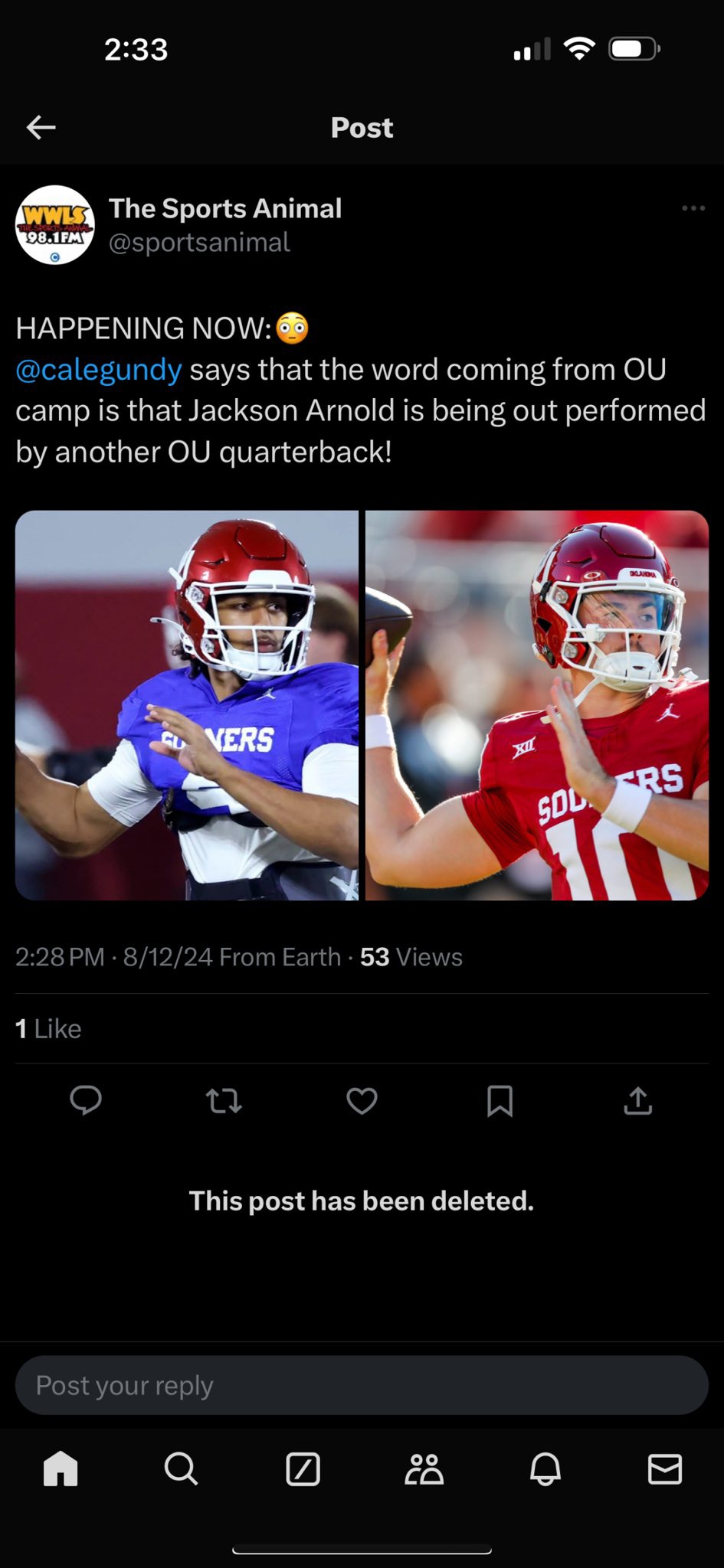Open Messages envelope icon
The image size is (724, 1568).
point(664,1469)
